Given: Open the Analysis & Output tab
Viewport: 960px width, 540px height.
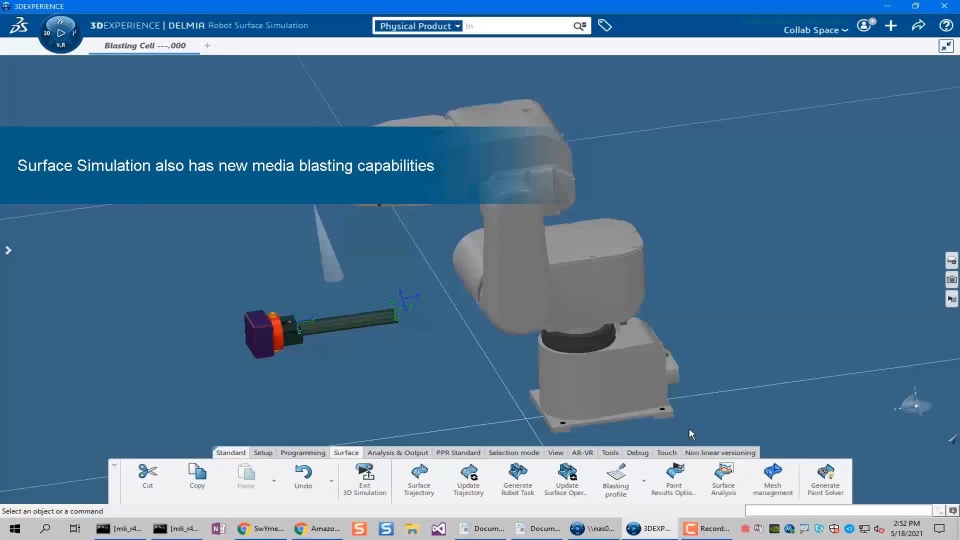Looking at the screenshot, I should pos(397,452).
